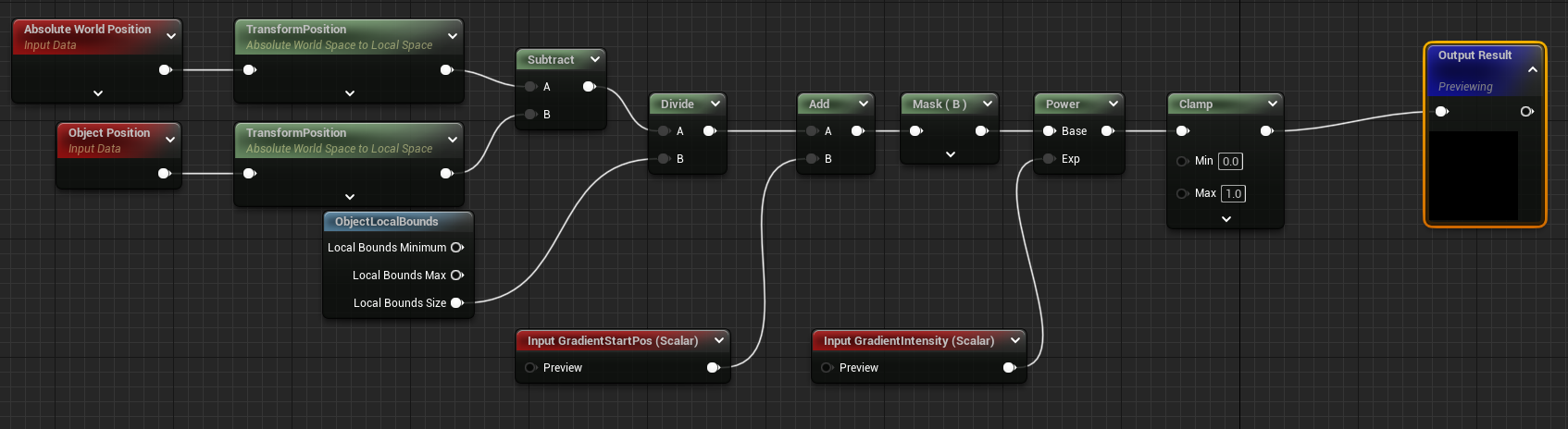The width and height of the screenshot is (1568, 429).
Task: Click the Subtract node's A input pin
Action: [530, 87]
